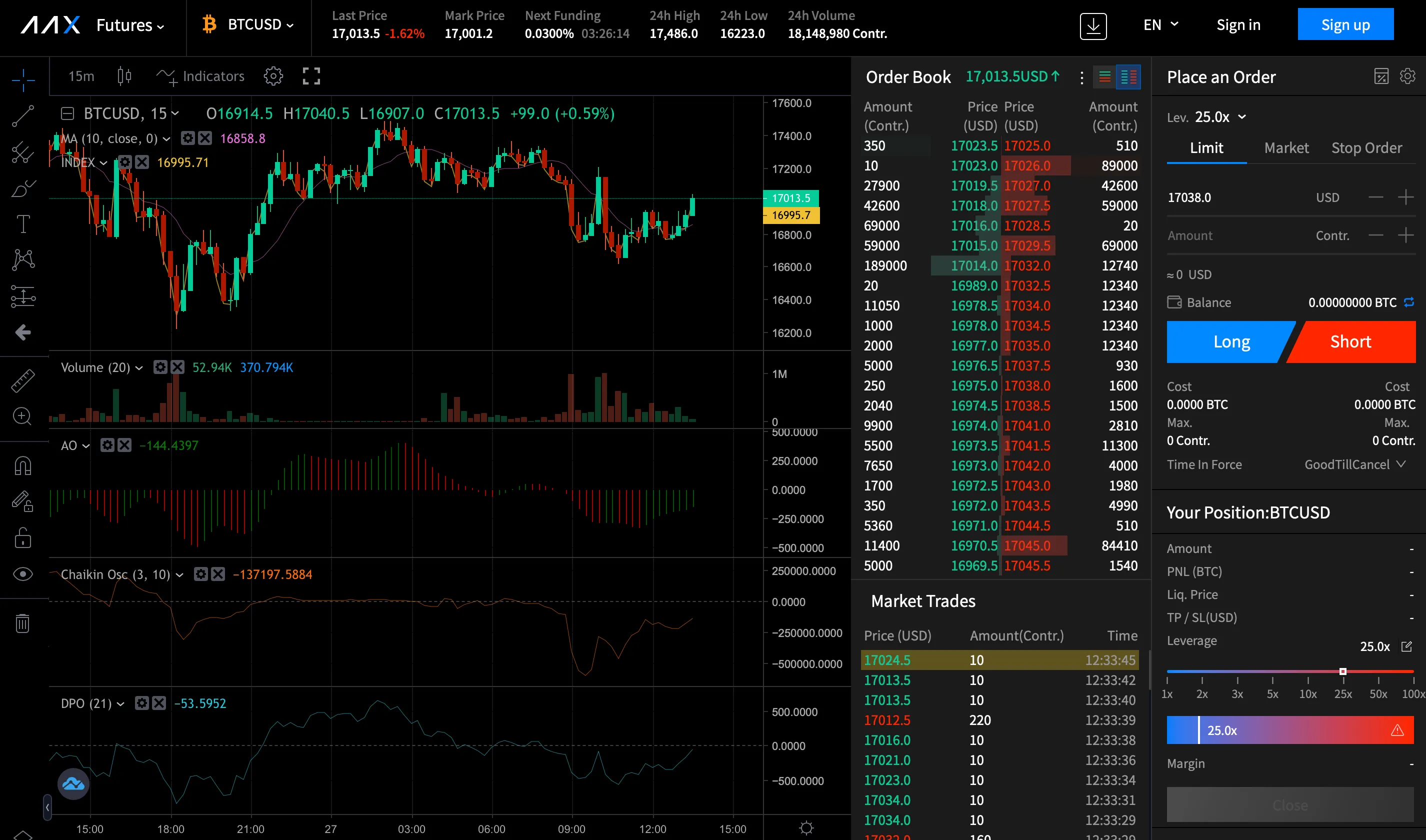Remove the AO indicator
Viewport: 1426px width, 840px height.
[124, 445]
